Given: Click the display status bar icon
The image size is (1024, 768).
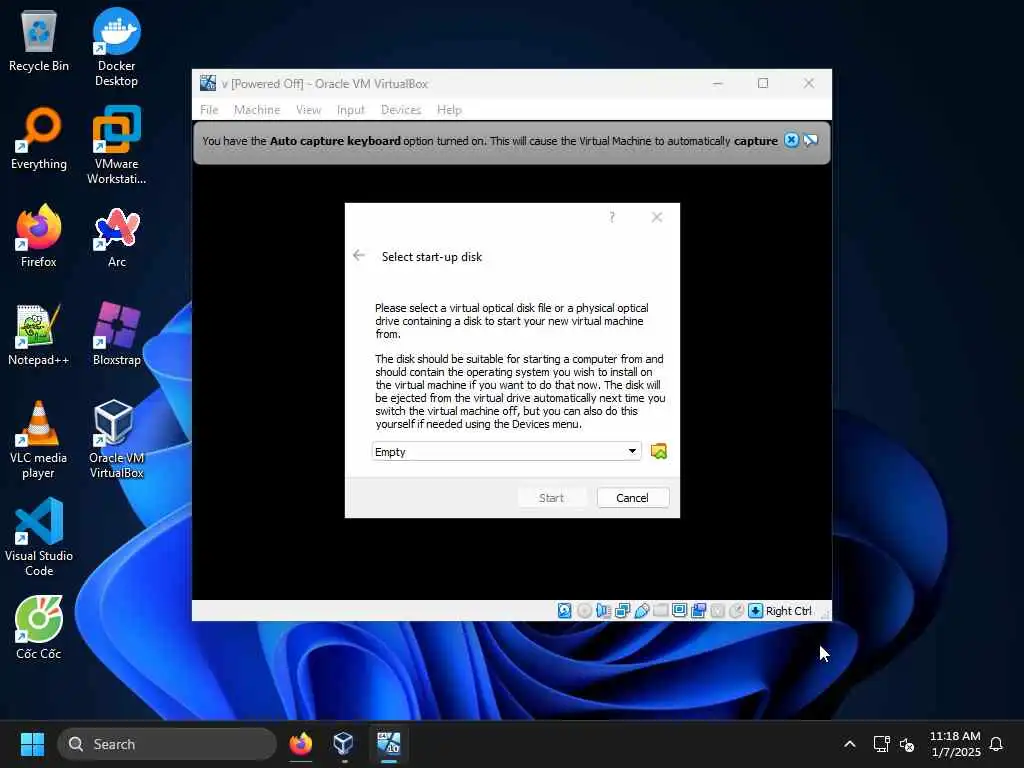Looking at the screenshot, I should click(x=679, y=611).
